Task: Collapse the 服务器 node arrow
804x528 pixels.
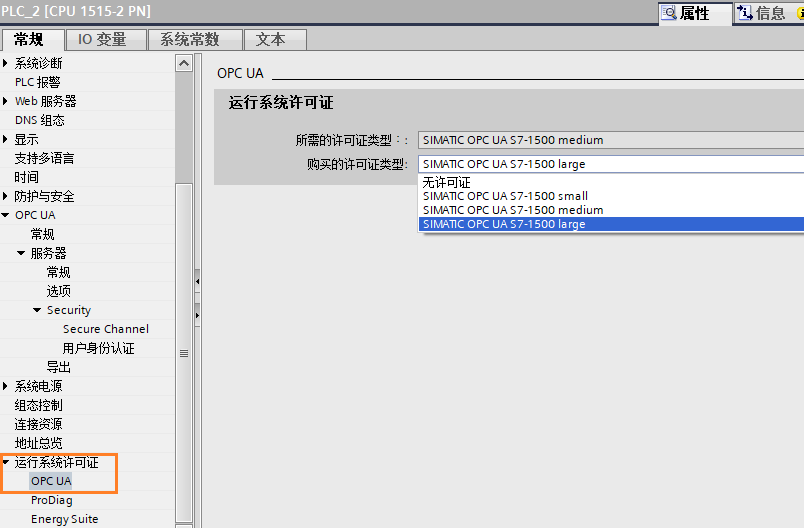Action: [21, 253]
